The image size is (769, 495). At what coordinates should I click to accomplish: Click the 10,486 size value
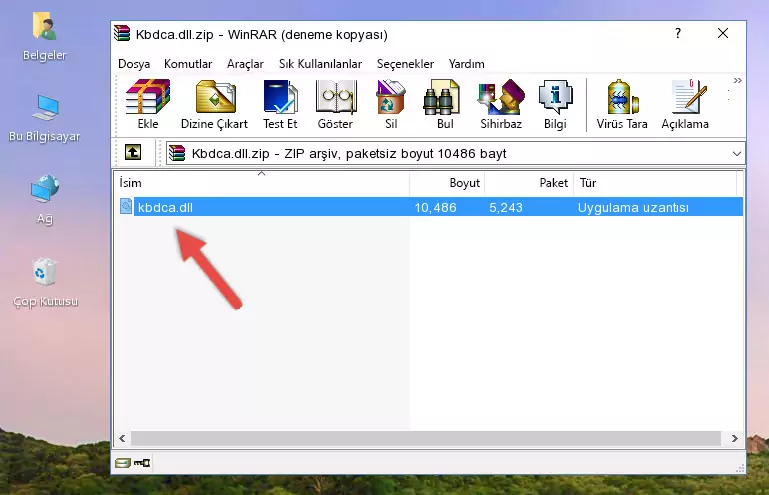coord(436,208)
